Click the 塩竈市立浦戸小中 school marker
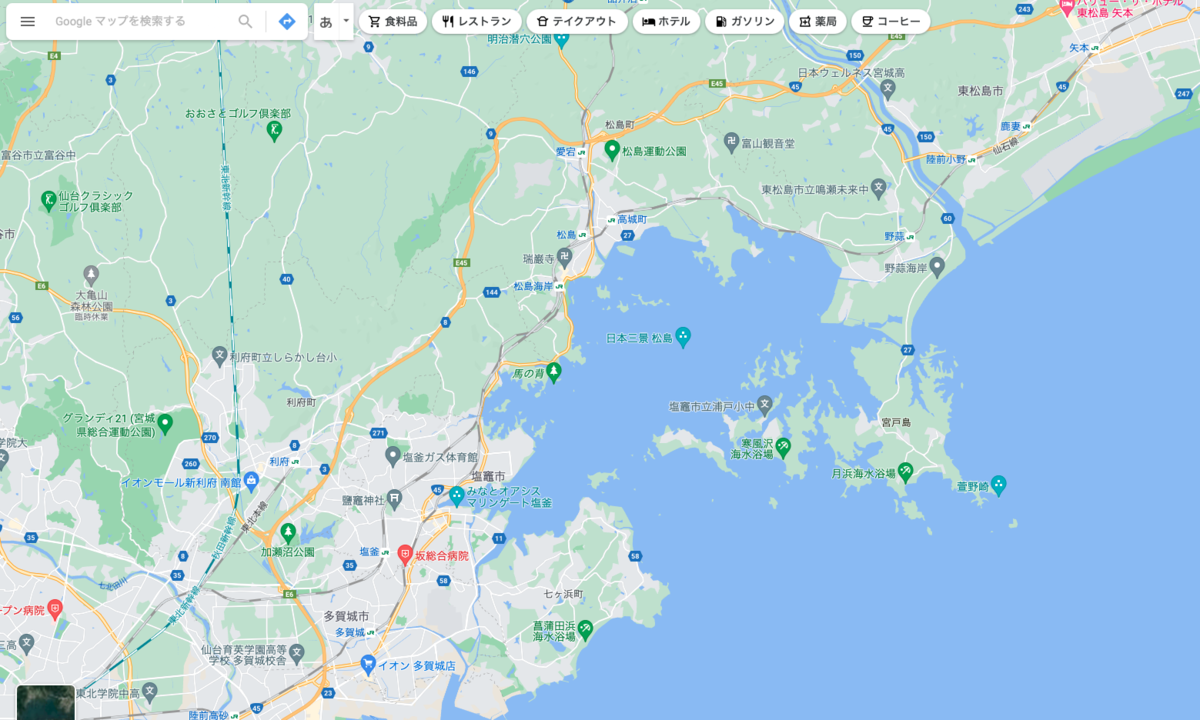The width and height of the screenshot is (1200, 720). [765, 405]
